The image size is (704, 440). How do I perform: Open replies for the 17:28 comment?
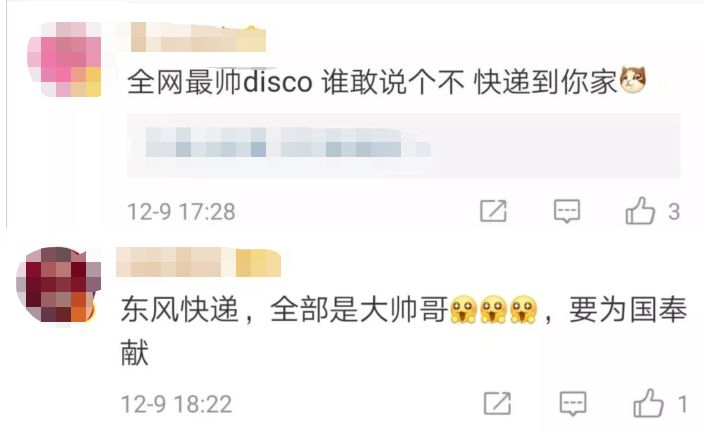[567, 211]
